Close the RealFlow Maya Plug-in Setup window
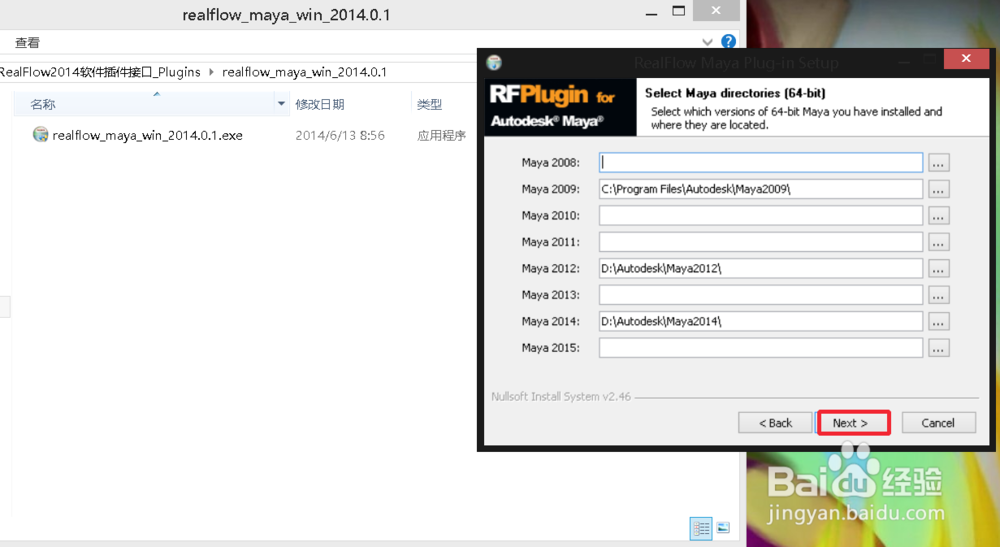The image size is (1000, 547). [x=966, y=59]
